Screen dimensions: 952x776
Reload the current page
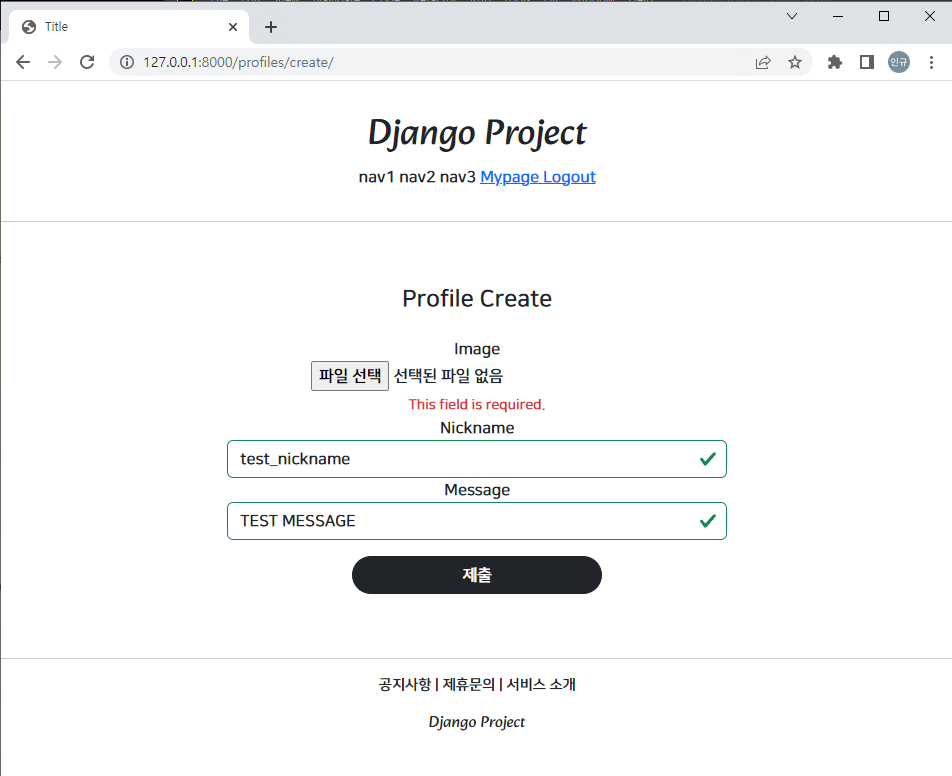87,62
